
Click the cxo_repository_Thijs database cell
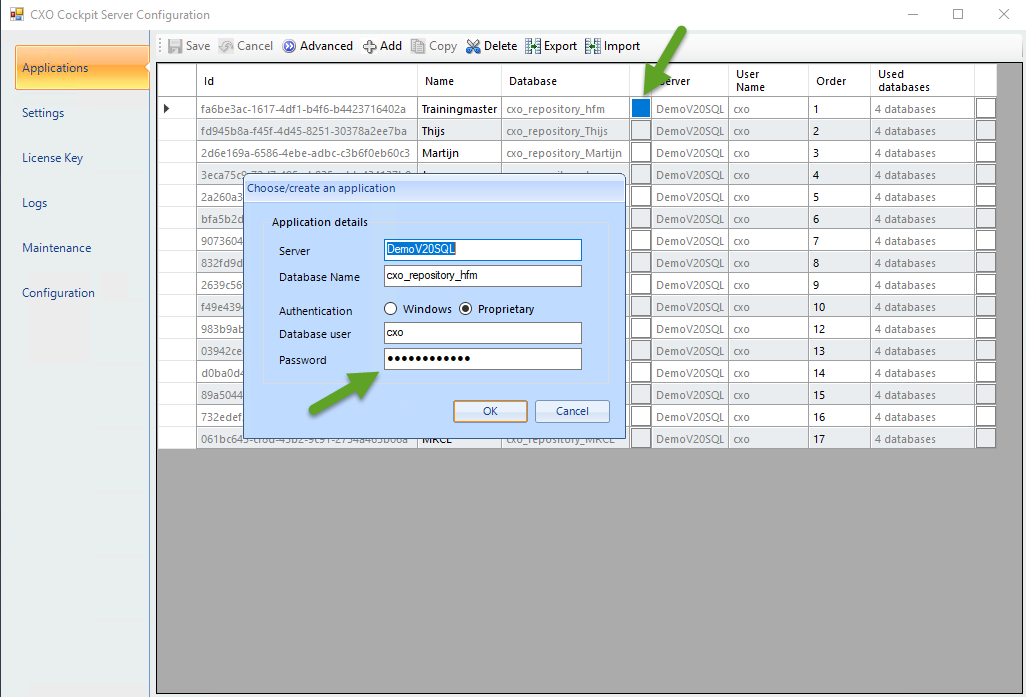point(565,131)
